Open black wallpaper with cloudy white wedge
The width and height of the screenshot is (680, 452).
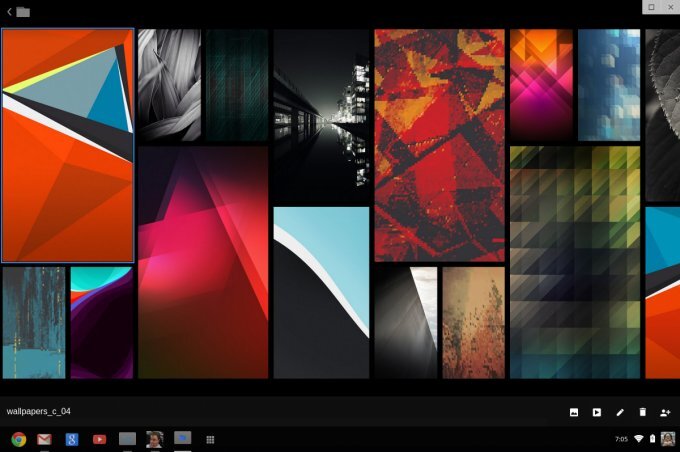coord(406,323)
